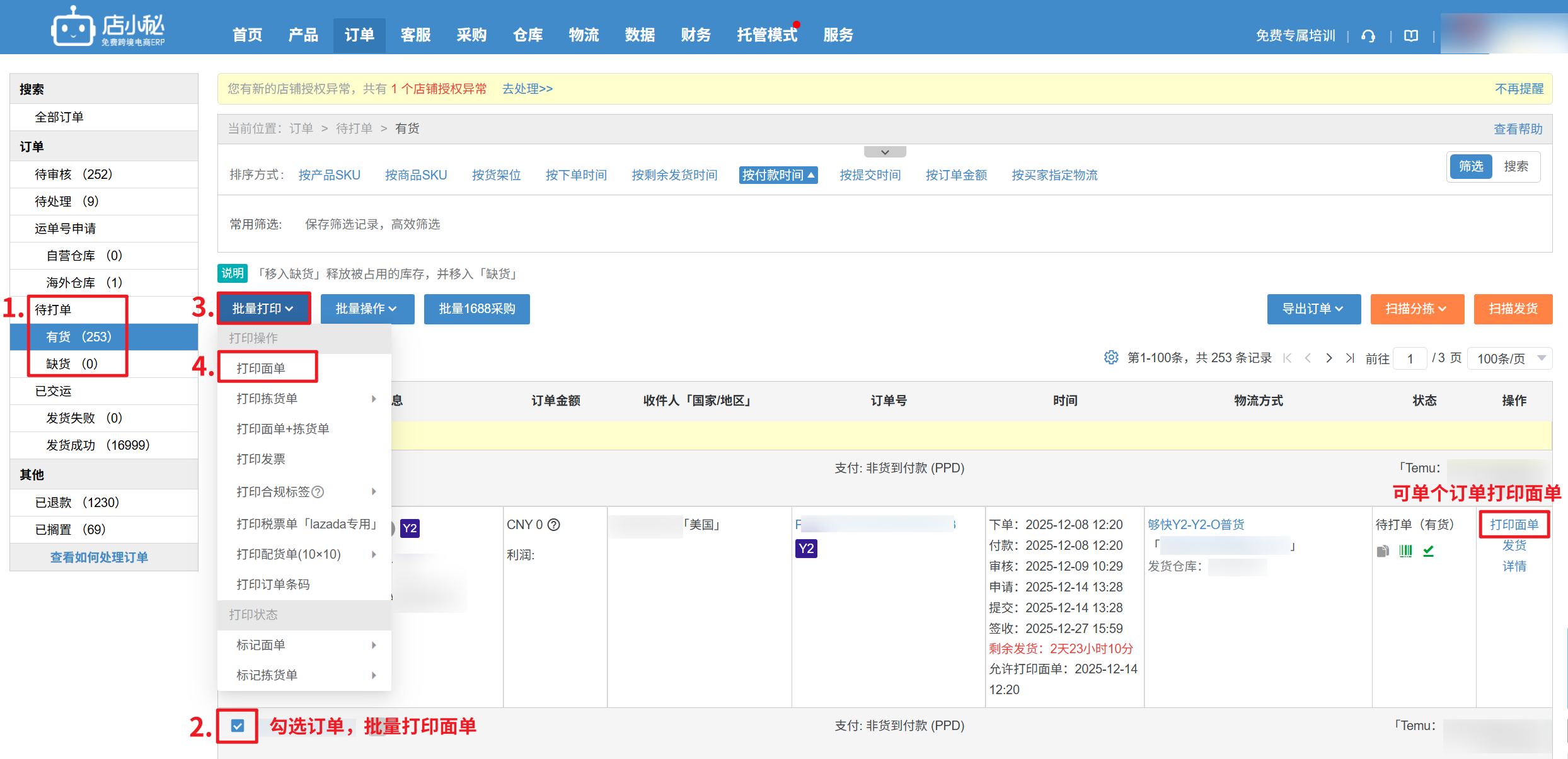
Task: Go to next page arrow
Action: (1329, 358)
